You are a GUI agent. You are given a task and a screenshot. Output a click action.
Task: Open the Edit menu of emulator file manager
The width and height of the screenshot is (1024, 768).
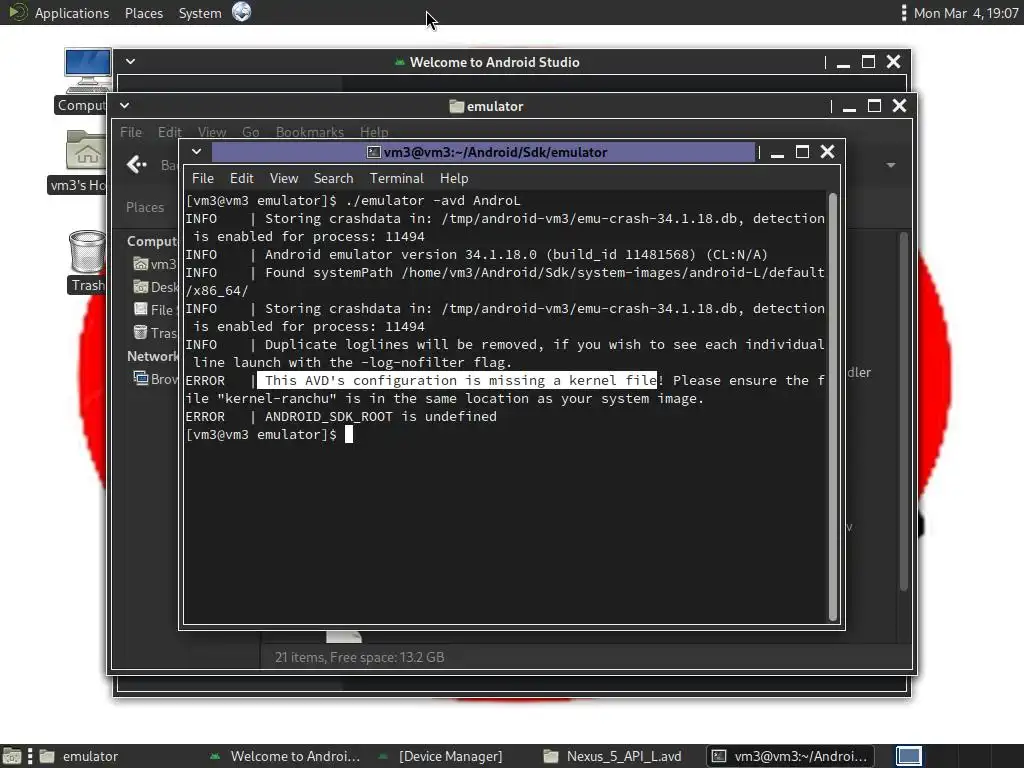(169, 132)
